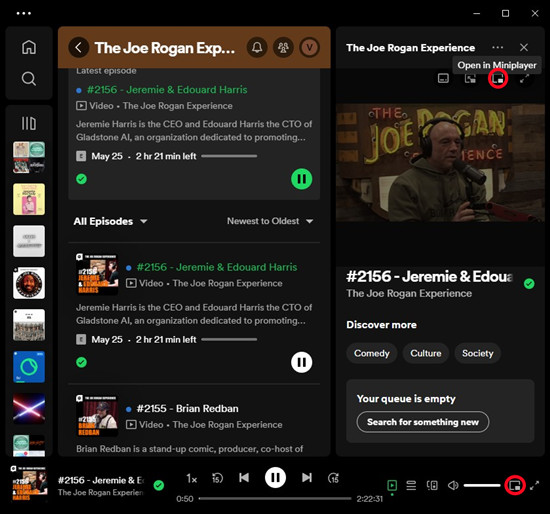Viewport: 550px width, 514px height.
Task: Open #2156 title link in All Episodes list
Action: pos(217,267)
